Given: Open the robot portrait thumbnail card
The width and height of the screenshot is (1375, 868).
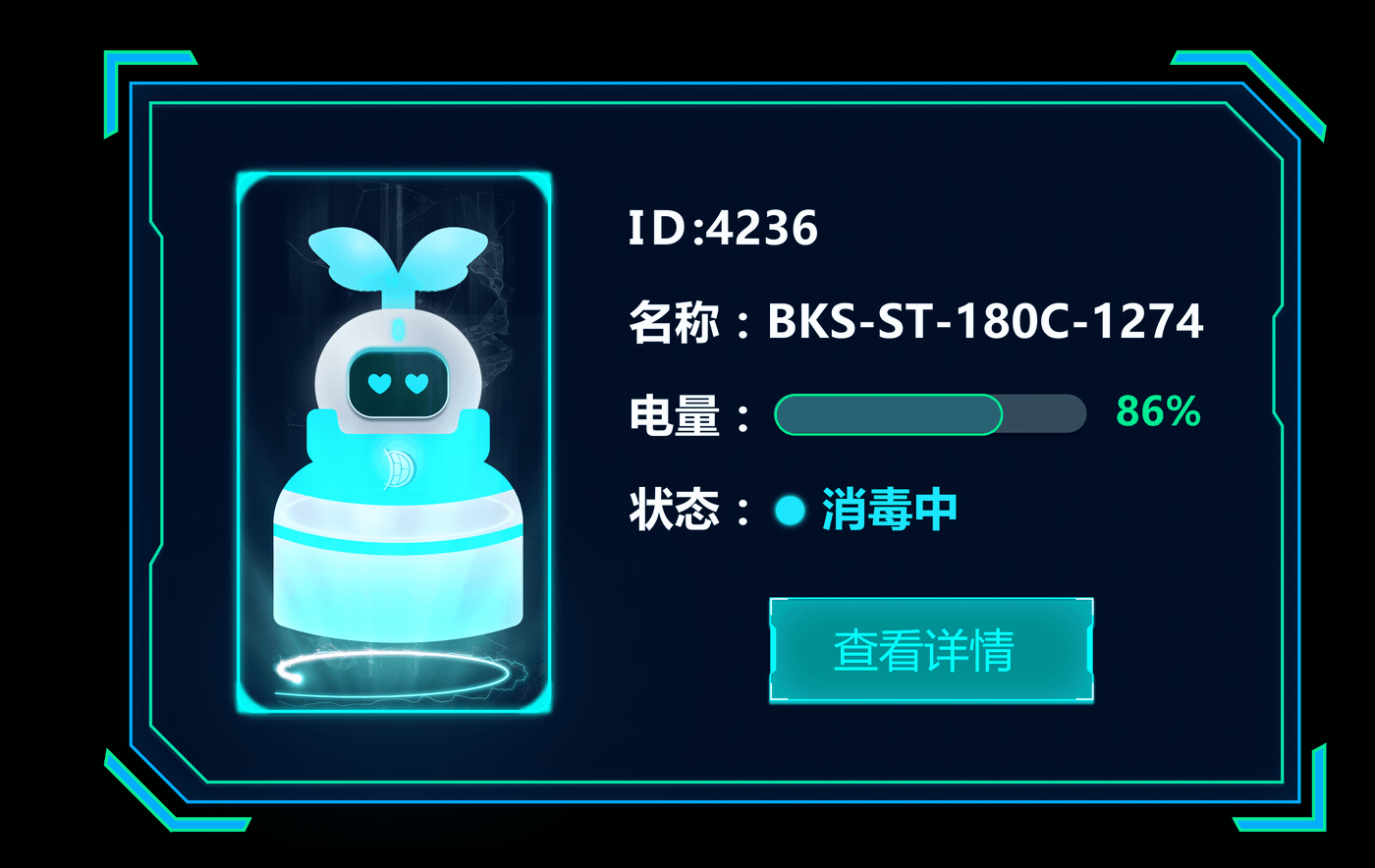Looking at the screenshot, I should (x=394, y=442).
